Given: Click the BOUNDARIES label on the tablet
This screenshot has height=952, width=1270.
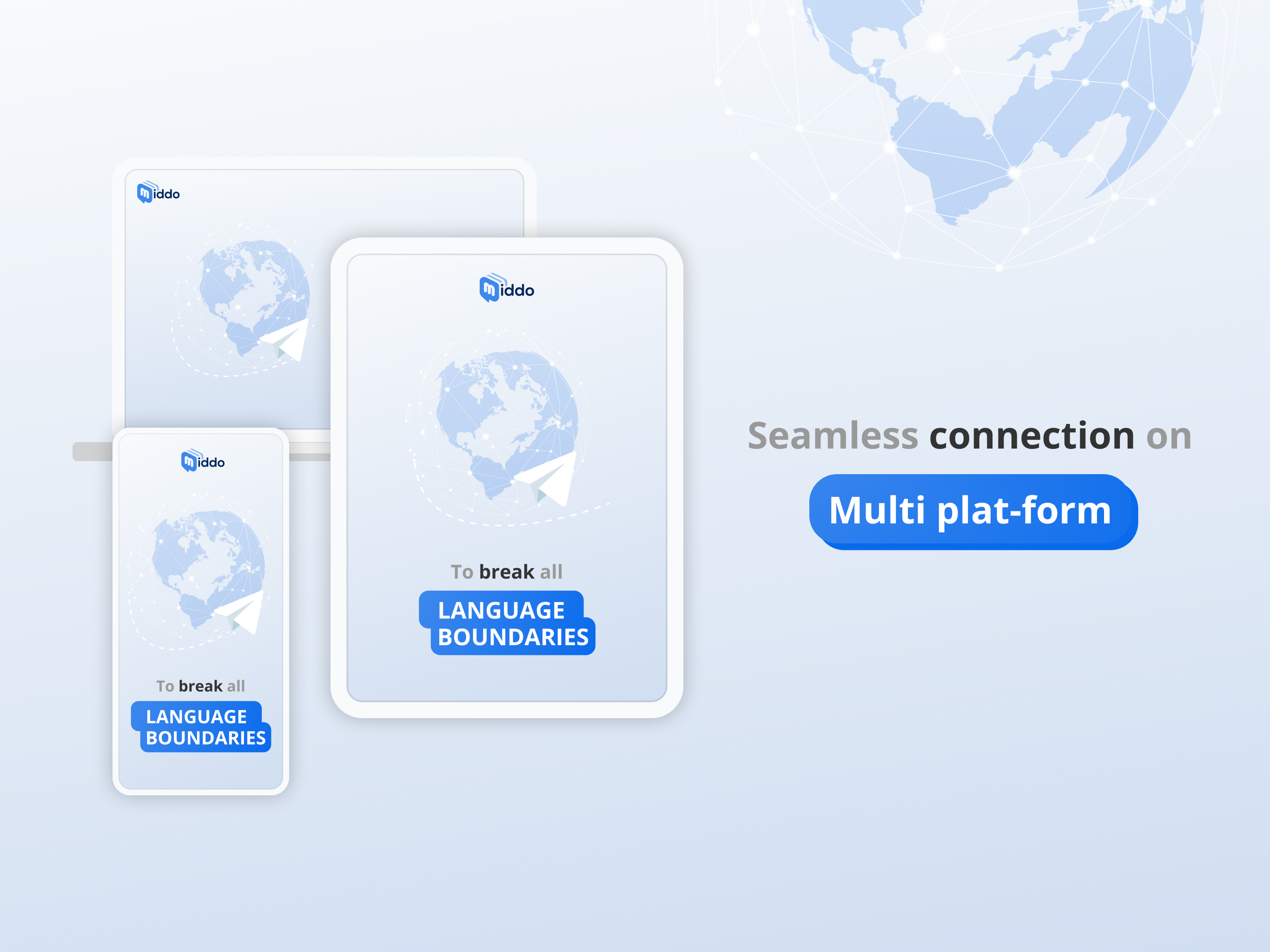Looking at the screenshot, I should coord(513,637).
